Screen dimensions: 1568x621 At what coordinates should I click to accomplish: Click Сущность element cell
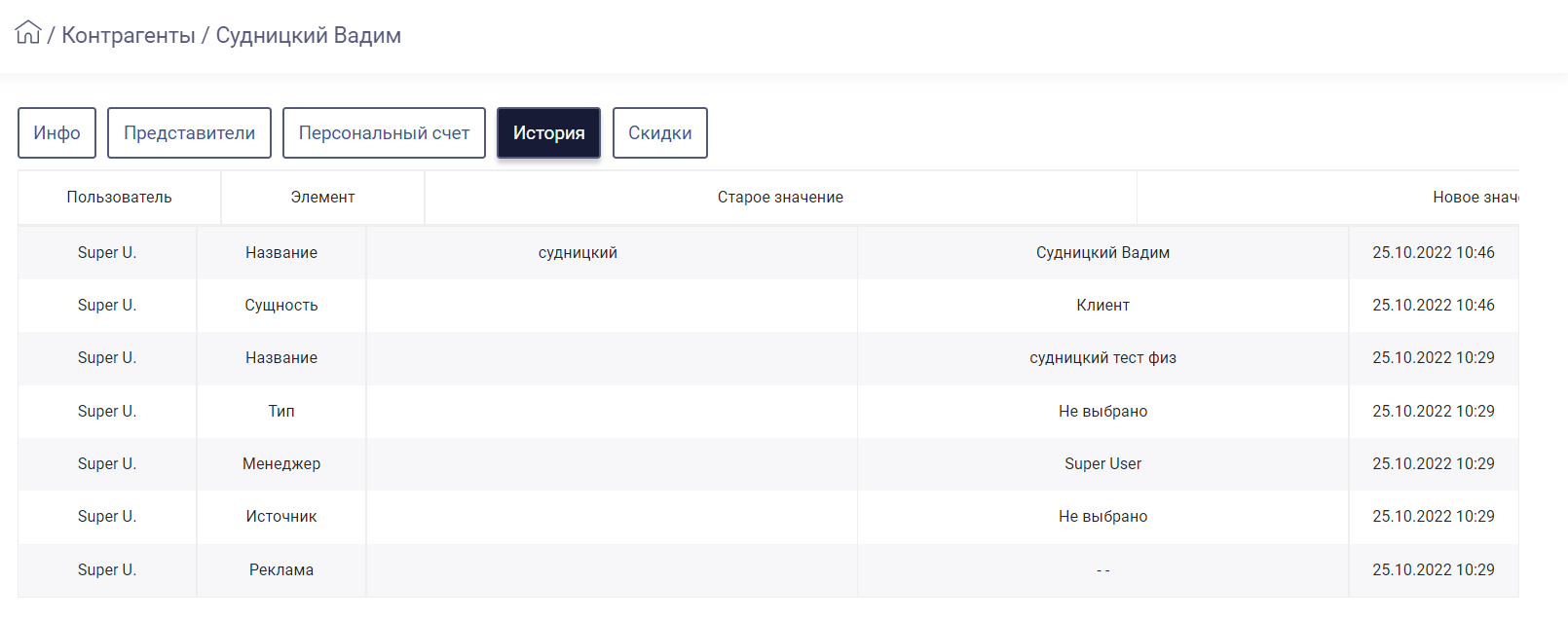[x=281, y=305]
